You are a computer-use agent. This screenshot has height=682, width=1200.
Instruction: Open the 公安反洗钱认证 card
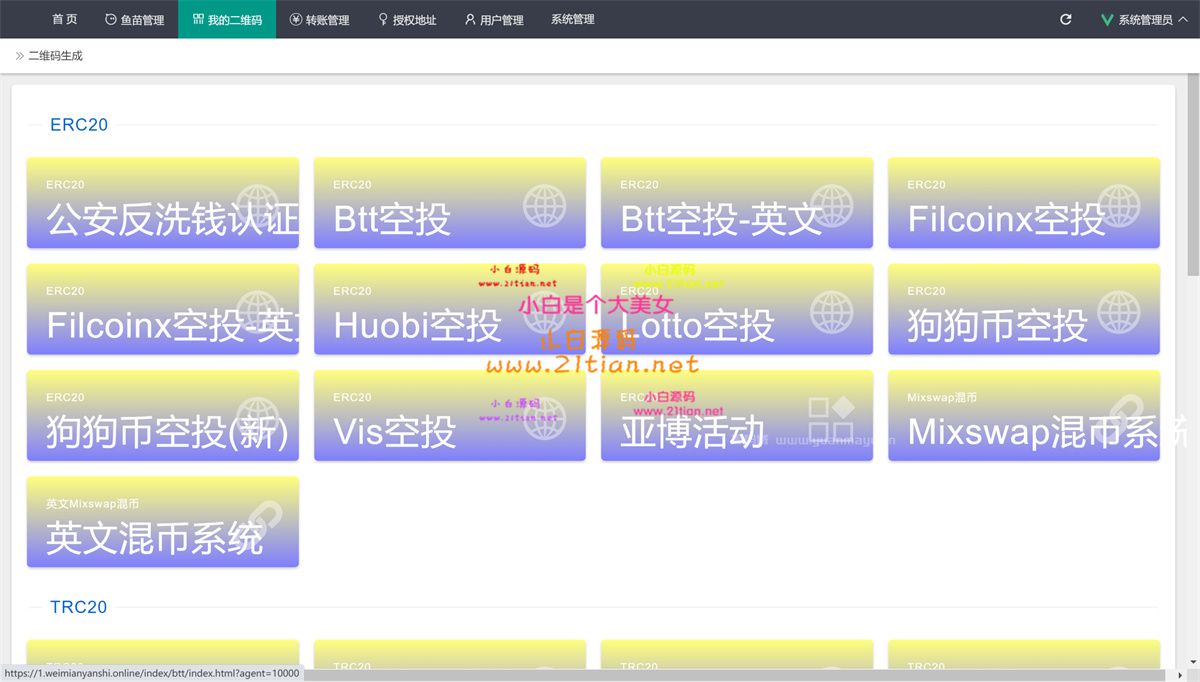pyautogui.click(x=162, y=203)
